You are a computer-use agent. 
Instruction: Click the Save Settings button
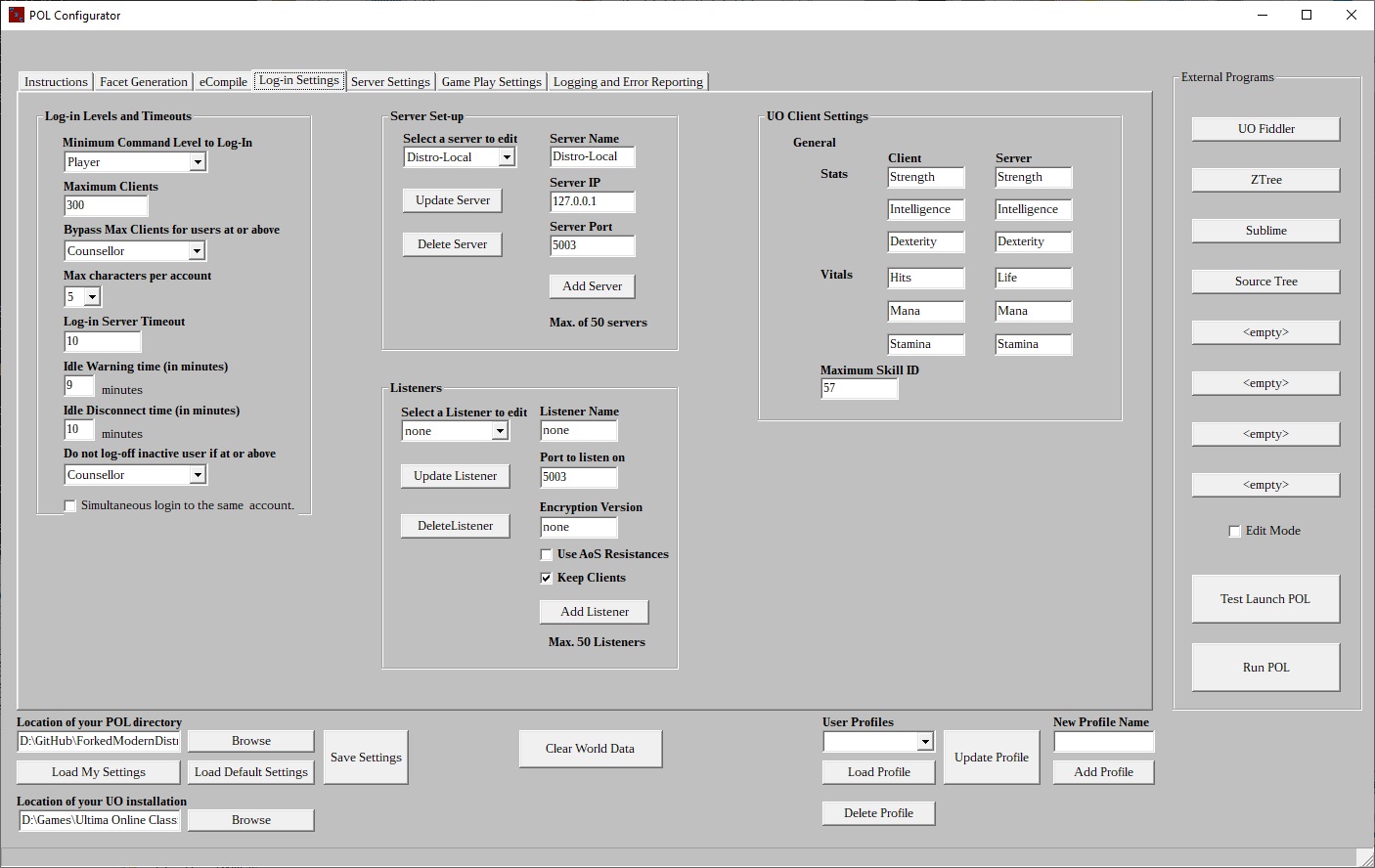[x=366, y=758]
